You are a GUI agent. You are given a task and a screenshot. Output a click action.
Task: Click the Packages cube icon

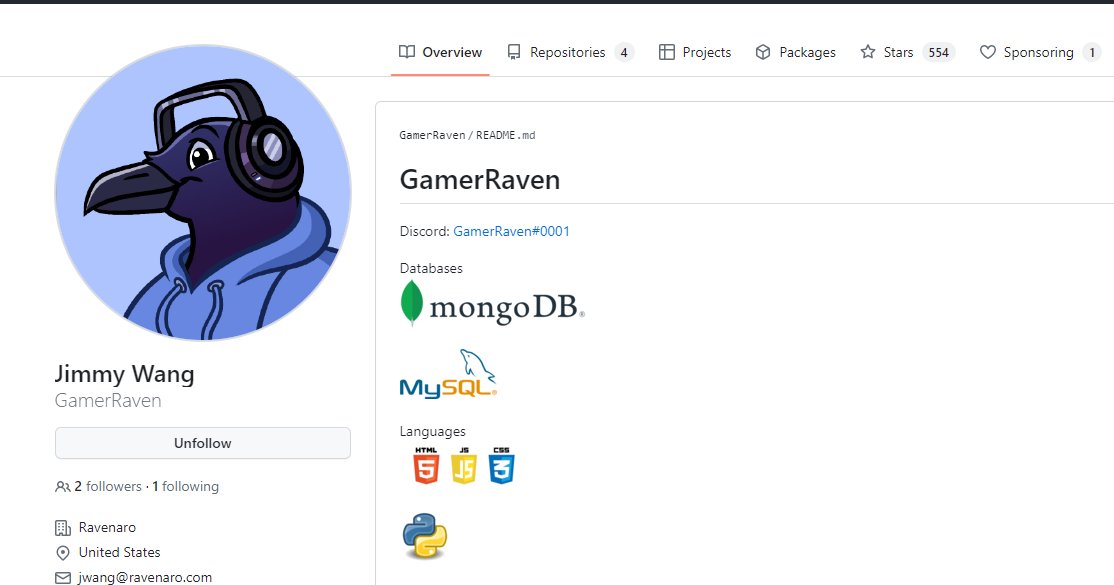pyautogui.click(x=763, y=52)
